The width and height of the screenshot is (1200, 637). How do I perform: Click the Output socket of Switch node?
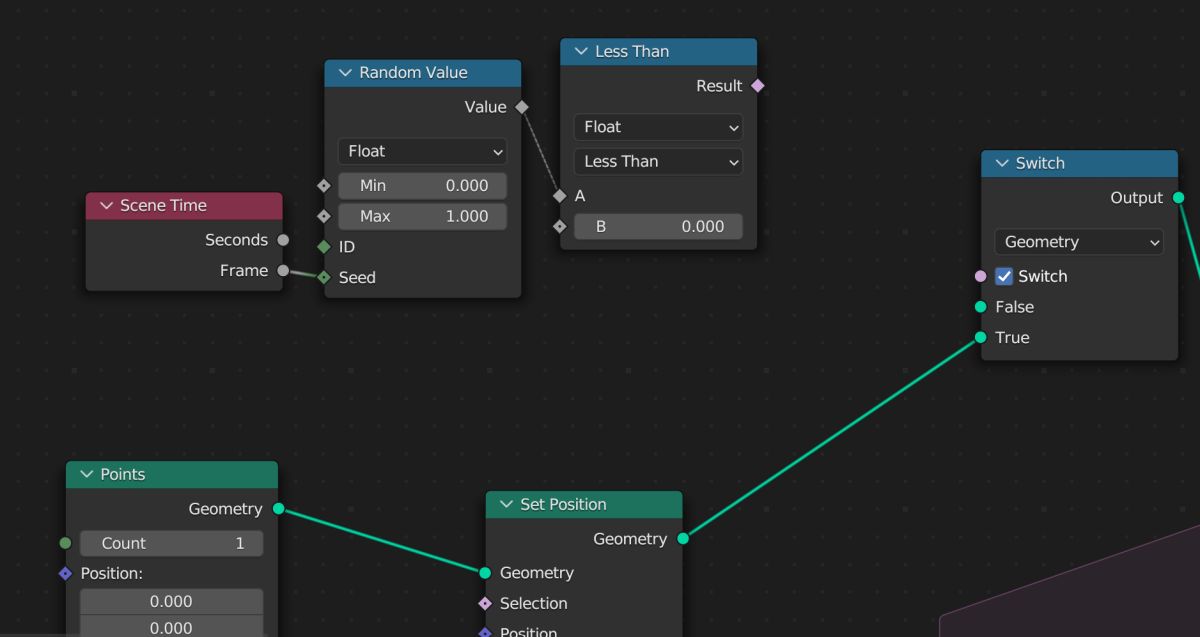point(1179,198)
